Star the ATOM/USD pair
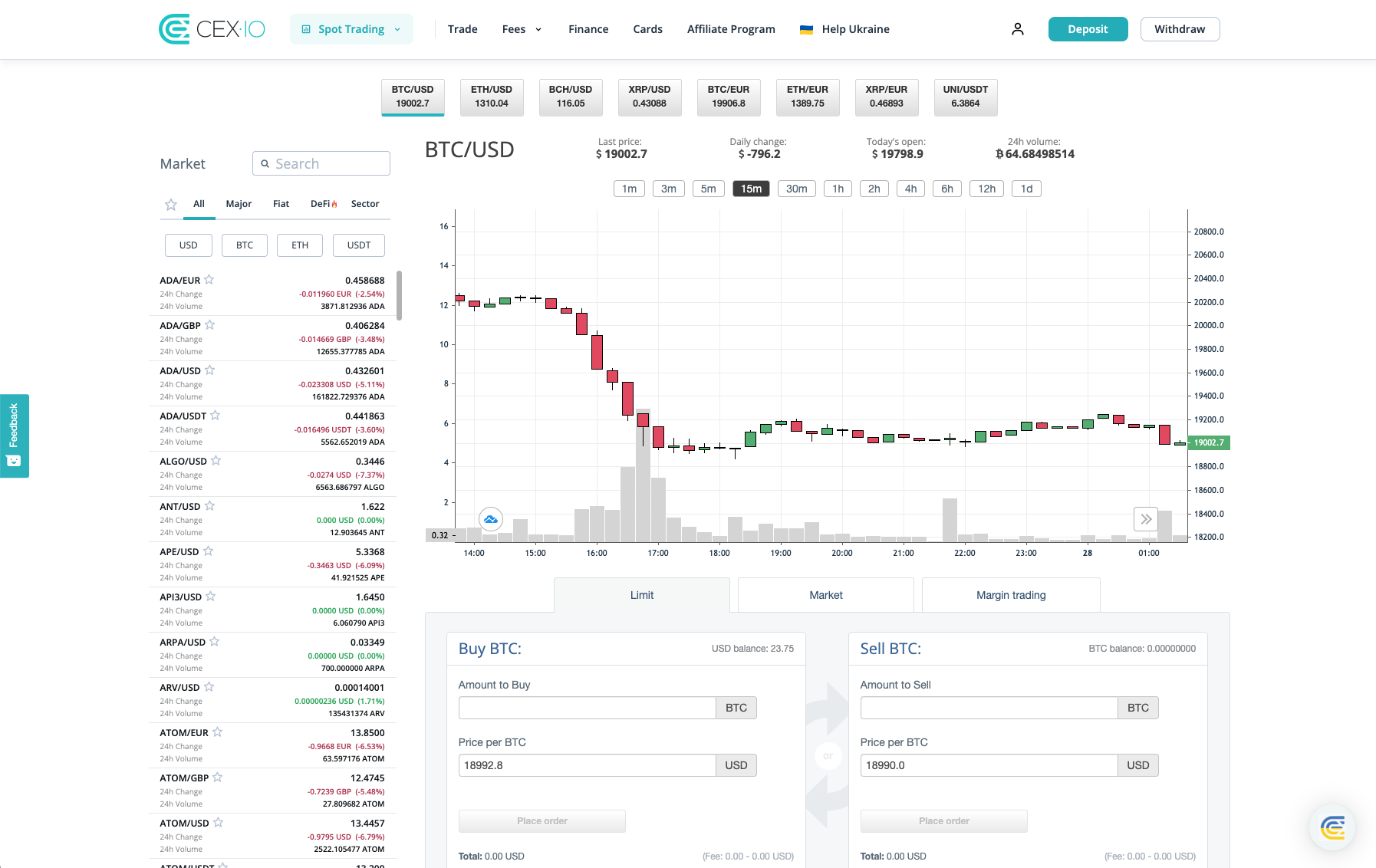Image resolution: width=1376 pixels, height=868 pixels. [219, 823]
